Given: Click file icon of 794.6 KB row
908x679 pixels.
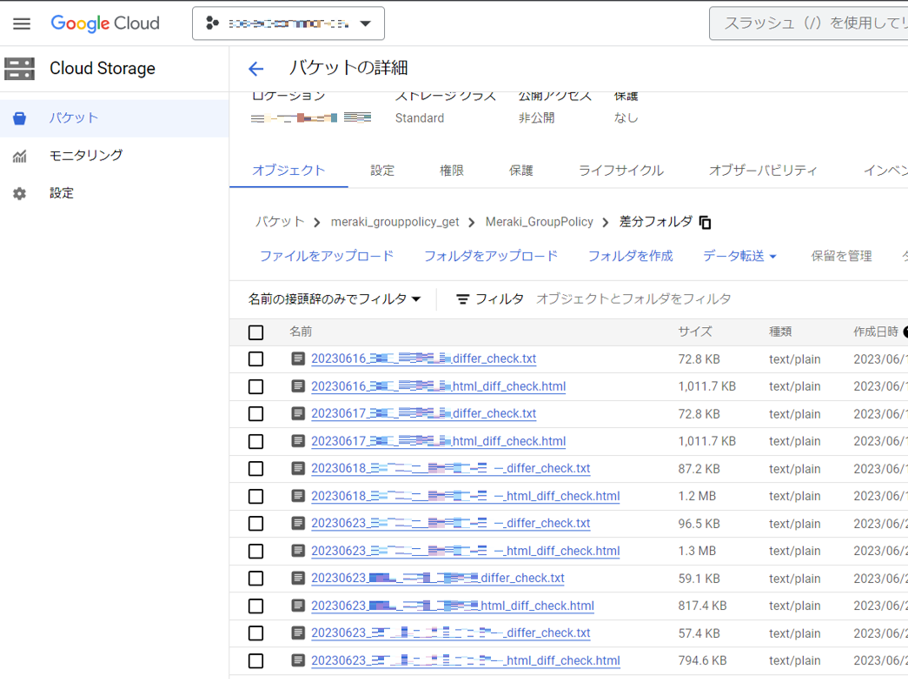Looking at the screenshot, I should tap(298, 660).
